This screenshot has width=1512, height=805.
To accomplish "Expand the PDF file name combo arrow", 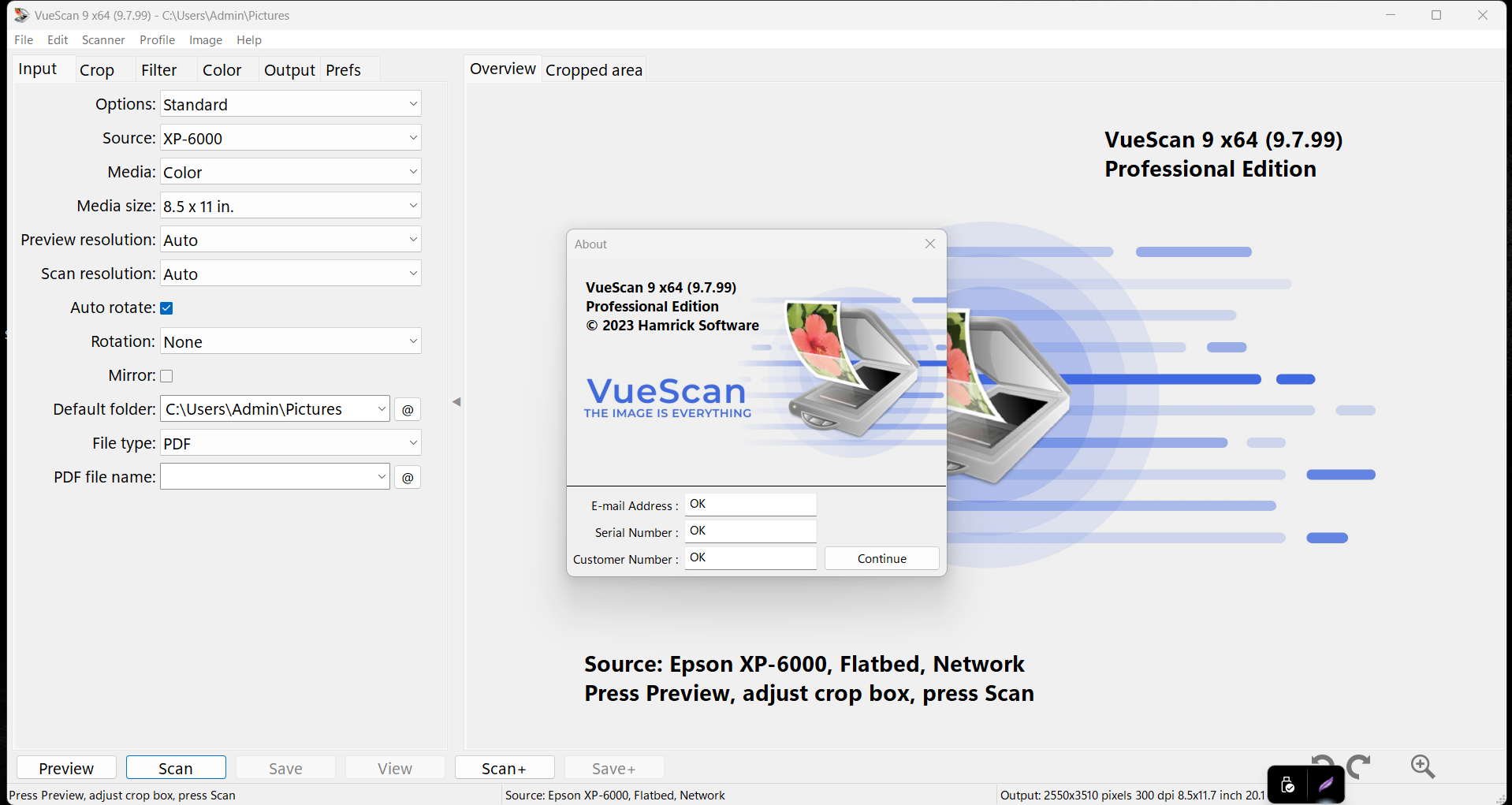I will click(x=382, y=477).
